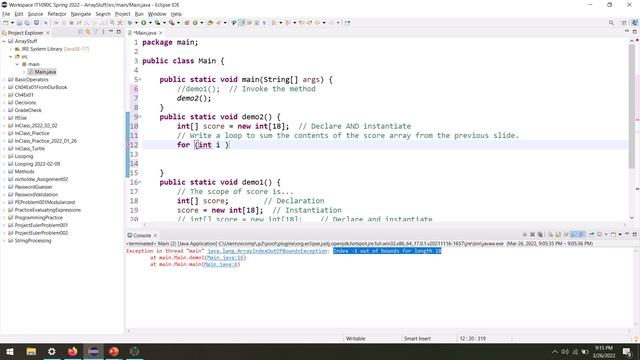The height and width of the screenshot is (360, 640).
Task: Click the green Run button in toolbar
Action: click(x=144, y=23)
